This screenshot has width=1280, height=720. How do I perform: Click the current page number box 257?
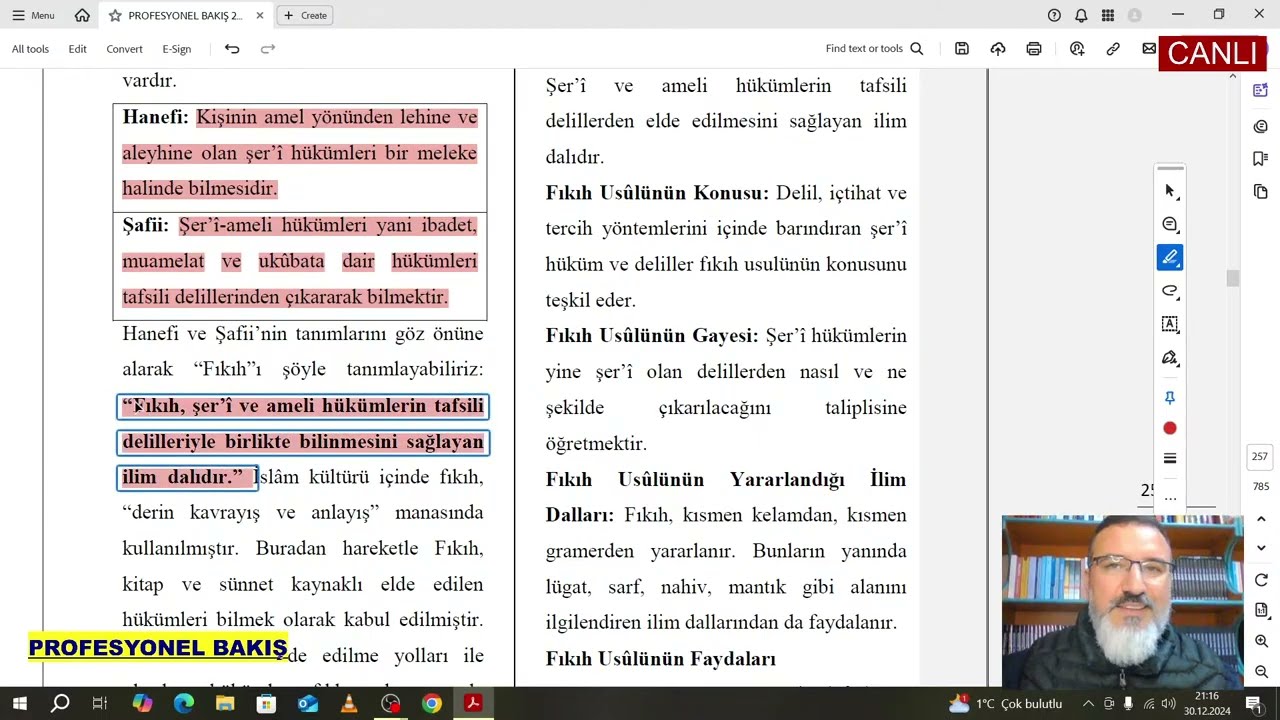click(1260, 457)
